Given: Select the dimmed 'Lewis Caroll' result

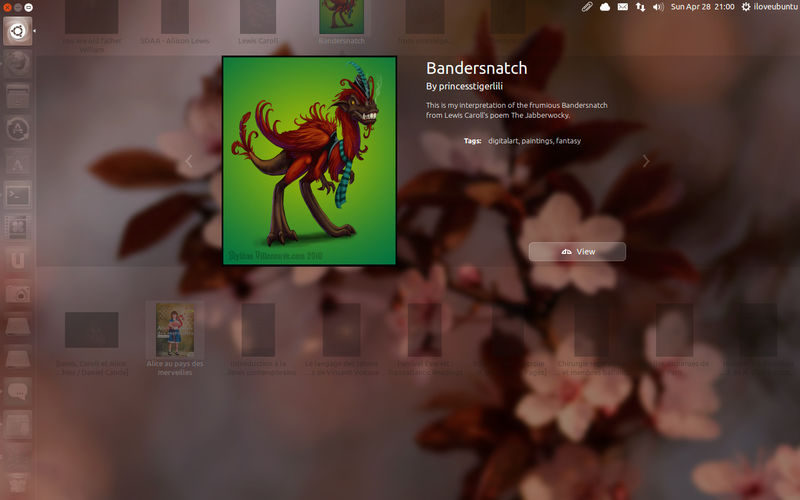Looking at the screenshot, I should [258, 21].
